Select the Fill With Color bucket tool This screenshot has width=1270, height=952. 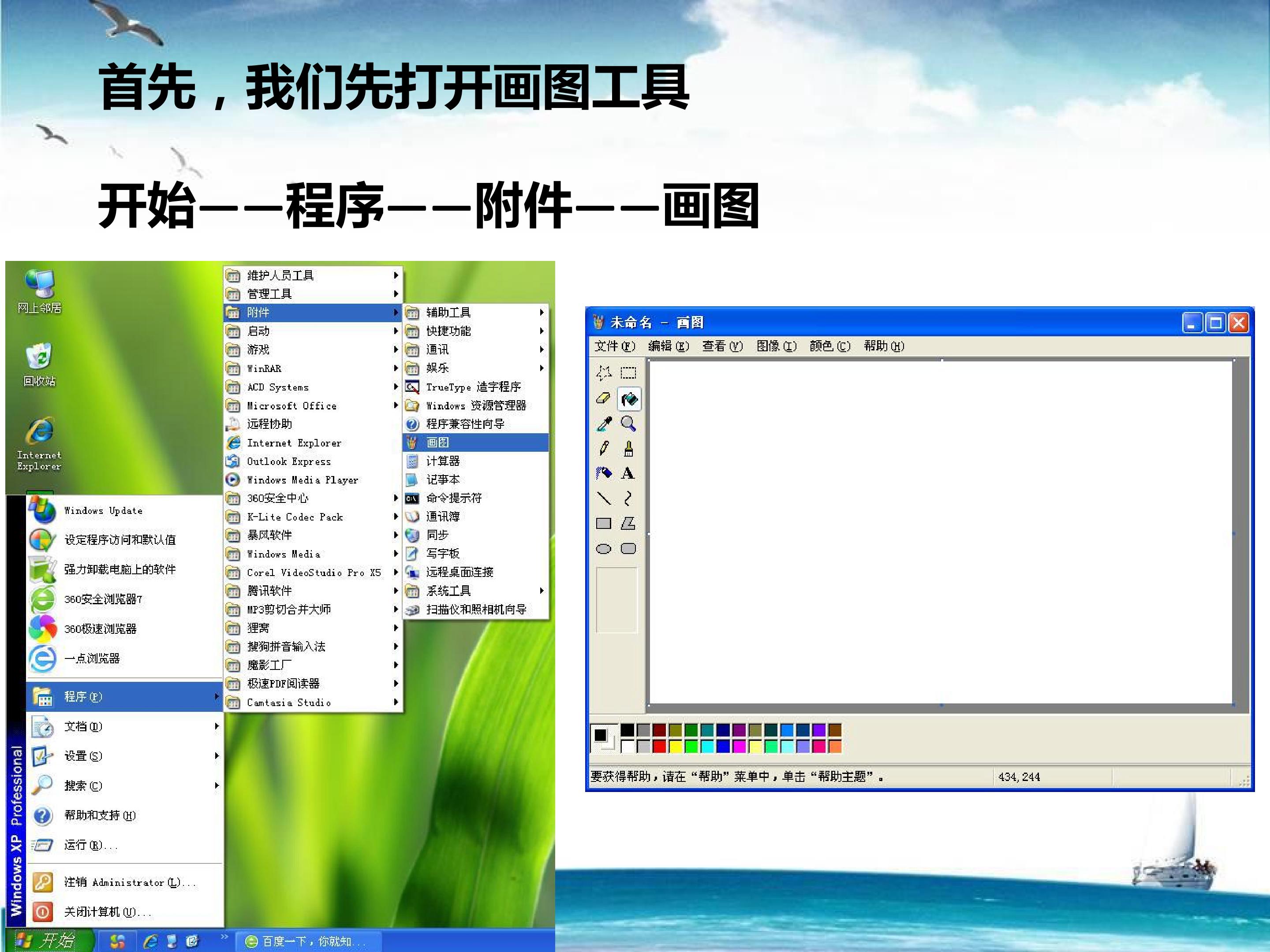629,399
